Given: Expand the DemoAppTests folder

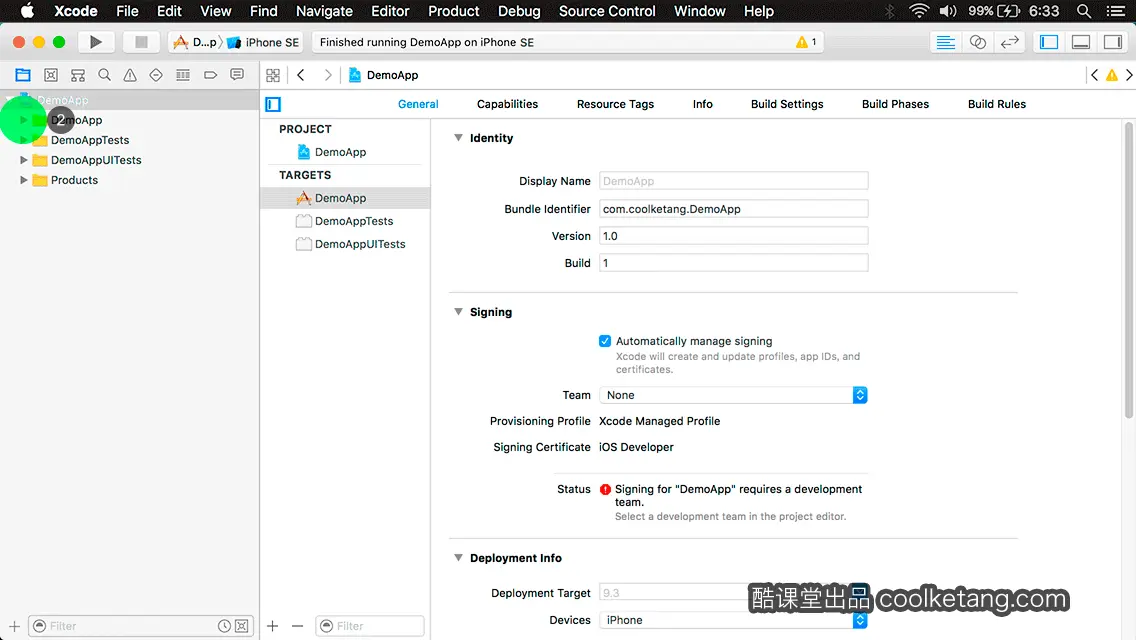Looking at the screenshot, I should pyautogui.click(x=23, y=140).
